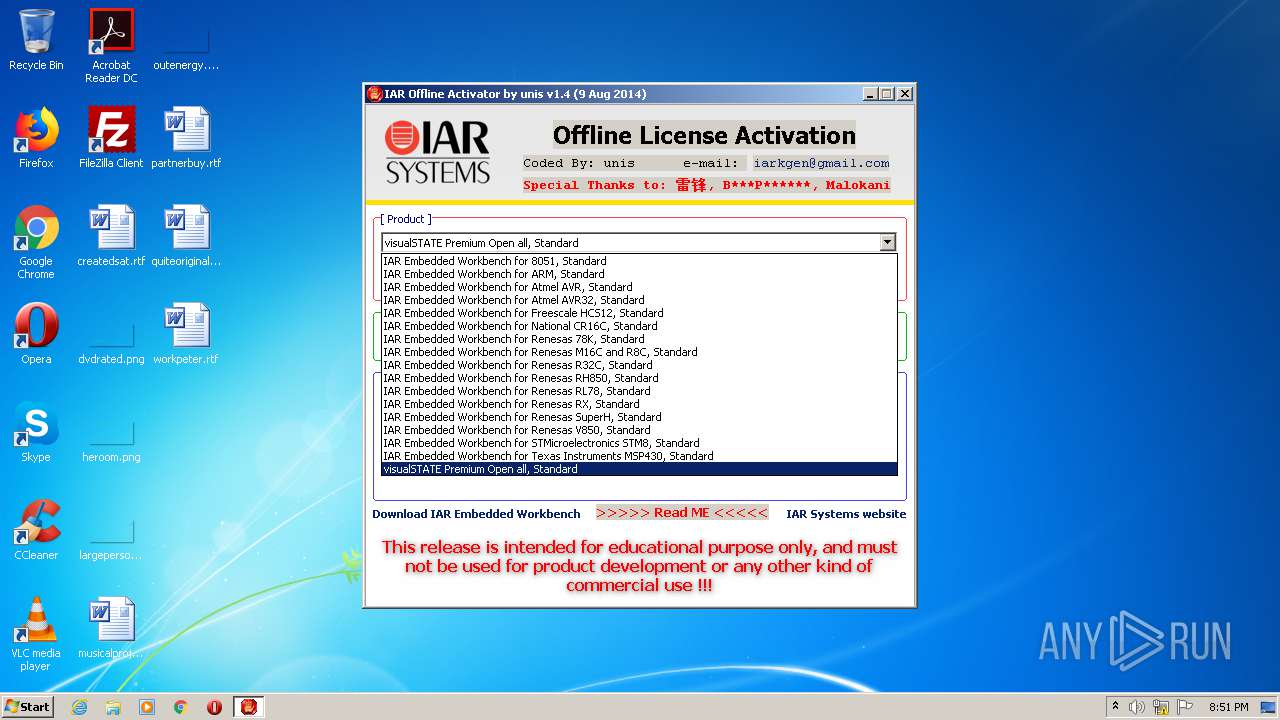This screenshot has height=720, width=1280.
Task: Select Embedded Workbench for Renesas M16C and R8C
Action: click(639, 352)
